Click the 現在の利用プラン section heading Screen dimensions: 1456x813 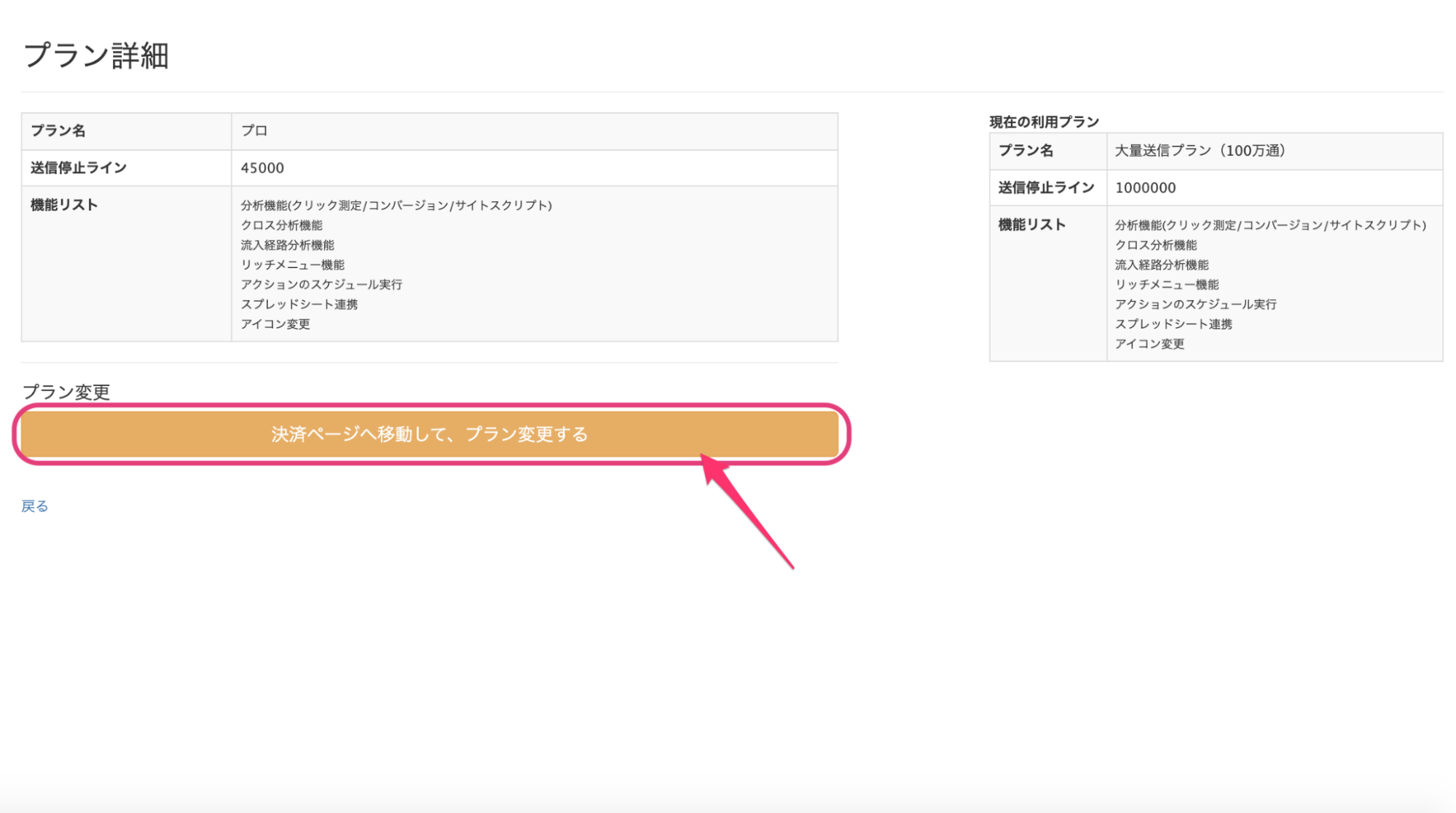(1043, 121)
